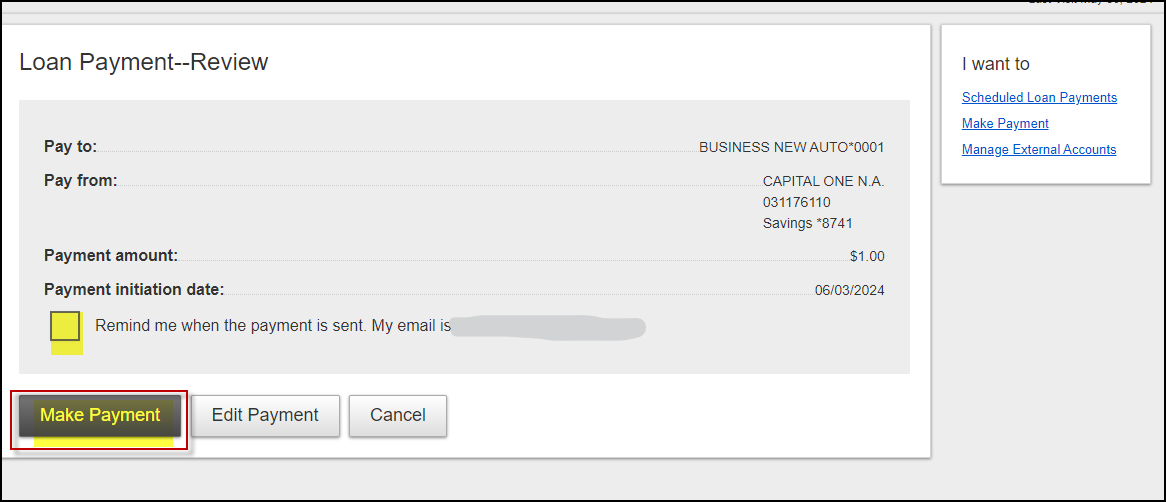Select the payment amount value $1.00
The height and width of the screenshot is (502, 1166).
tap(867, 257)
